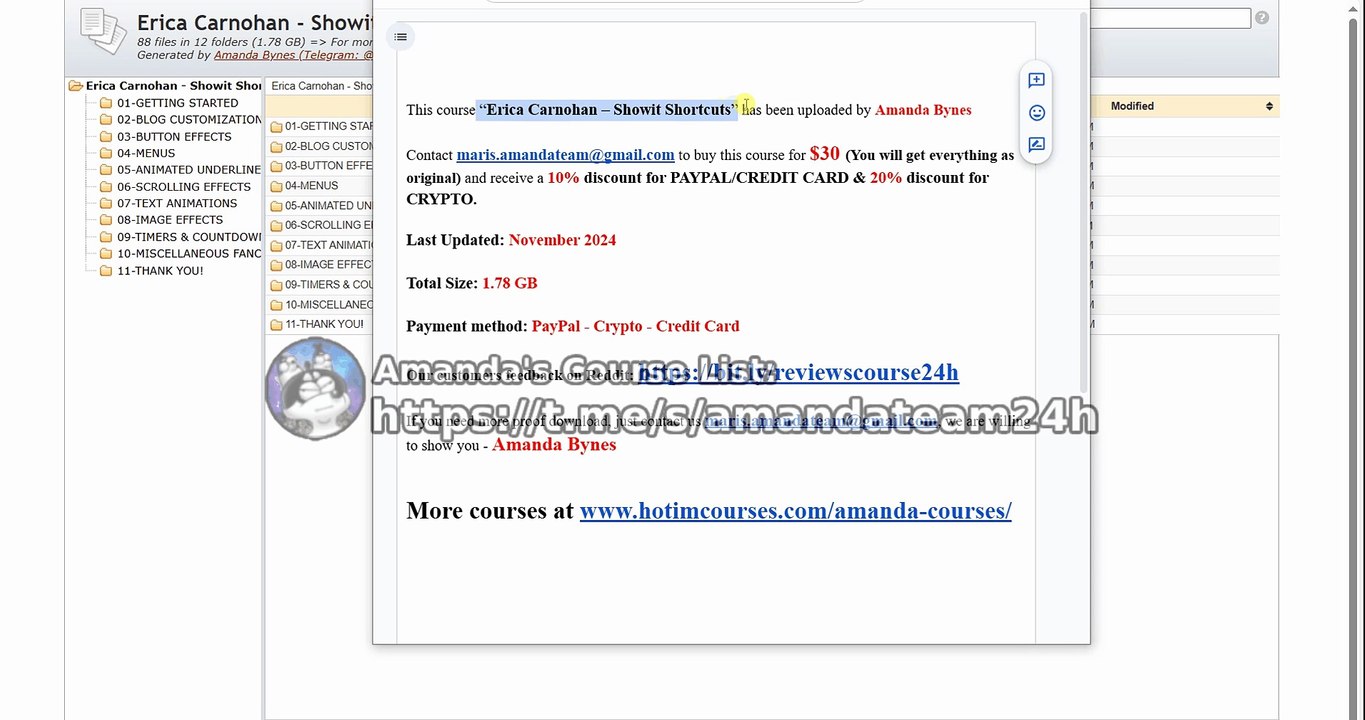
Task: Click the folder icon of 11-THANK YOU! in file list
Action: click(276, 325)
